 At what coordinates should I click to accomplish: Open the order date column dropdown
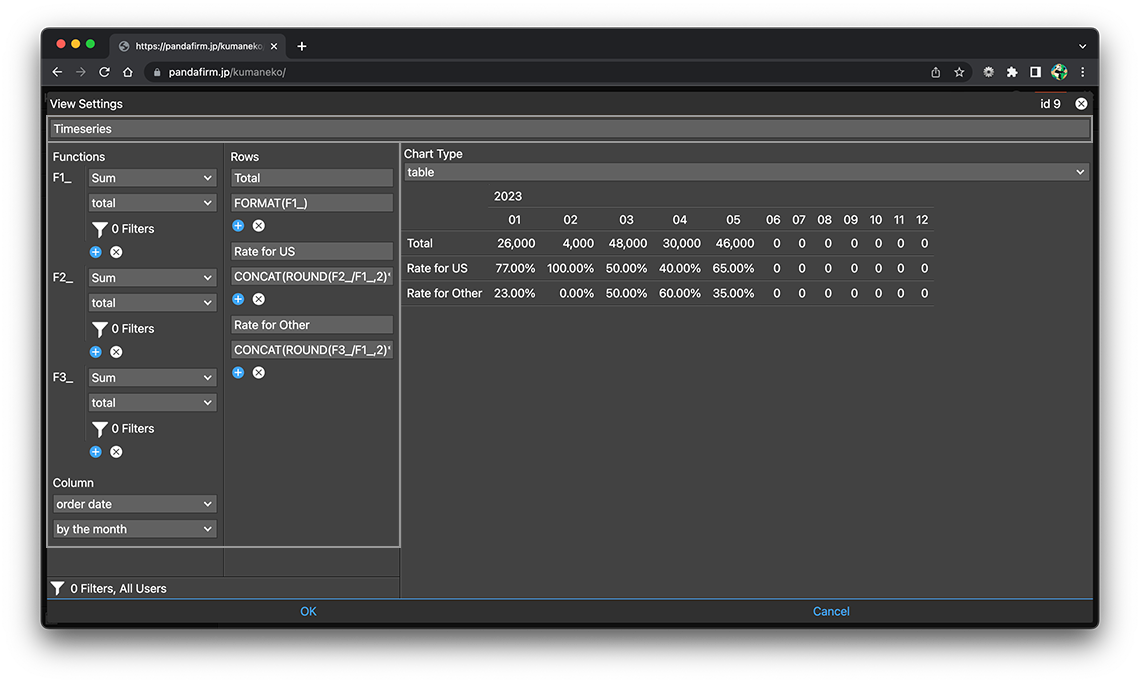(135, 504)
